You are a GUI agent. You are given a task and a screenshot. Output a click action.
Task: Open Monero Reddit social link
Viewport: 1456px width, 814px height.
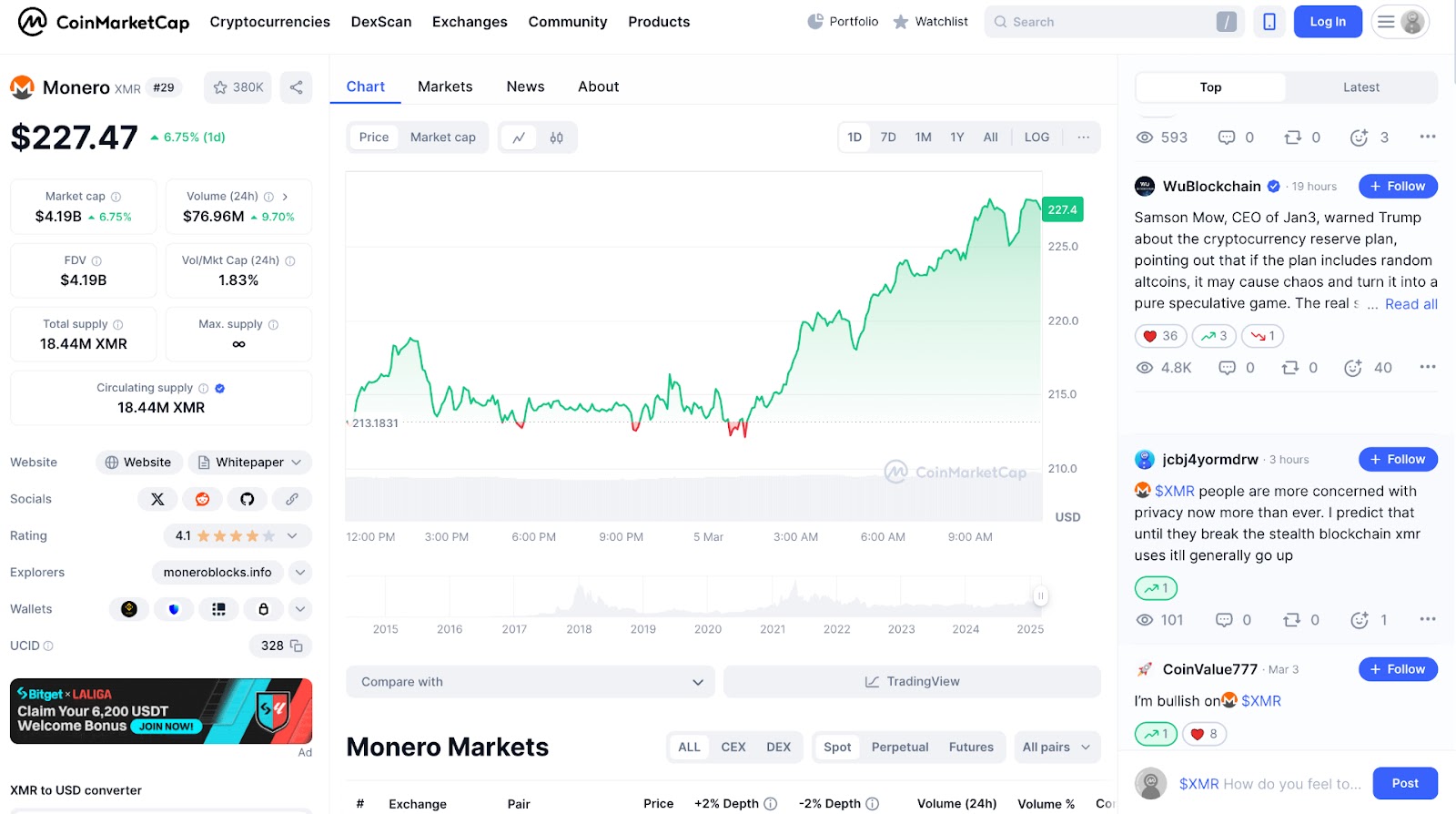(x=202, y=499)
